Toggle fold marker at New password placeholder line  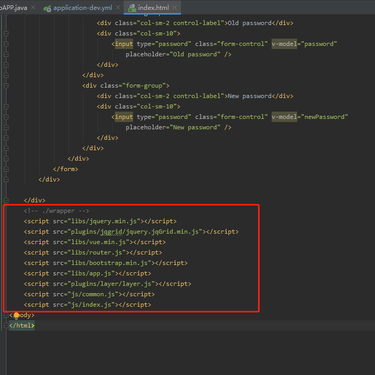(x=6, y=127)
